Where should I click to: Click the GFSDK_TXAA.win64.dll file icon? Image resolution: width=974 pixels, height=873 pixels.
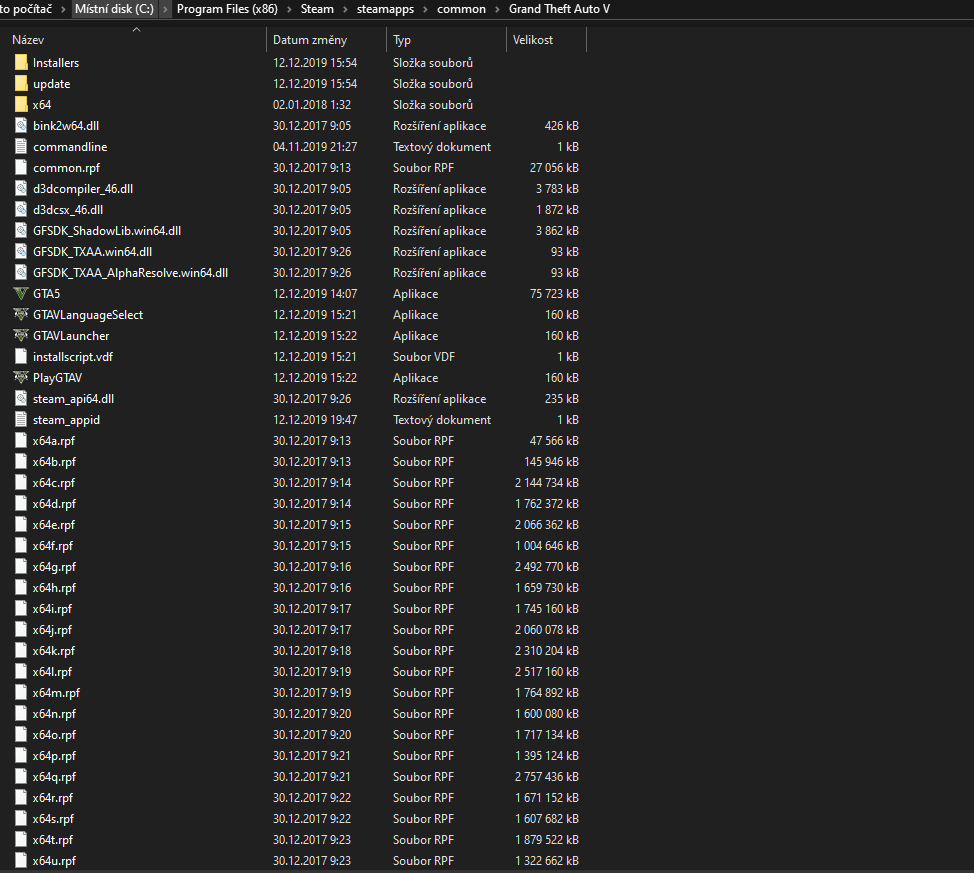(21, 252)
